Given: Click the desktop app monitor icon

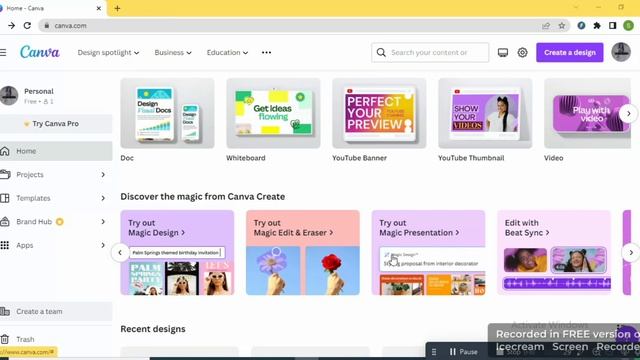Looking at the screenshot, I should point(503,52).
